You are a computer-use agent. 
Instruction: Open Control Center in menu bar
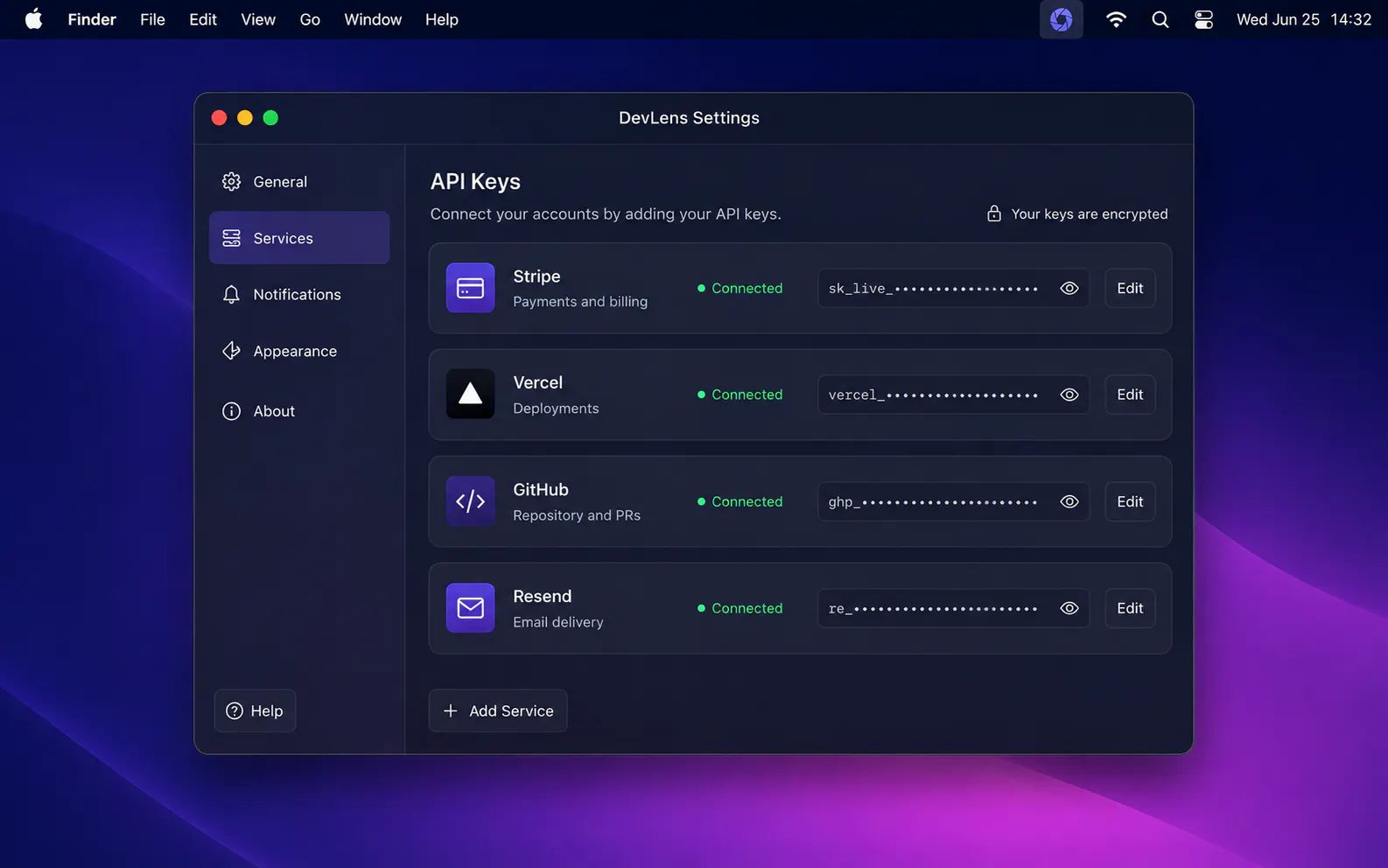(x=1204, y=19)
